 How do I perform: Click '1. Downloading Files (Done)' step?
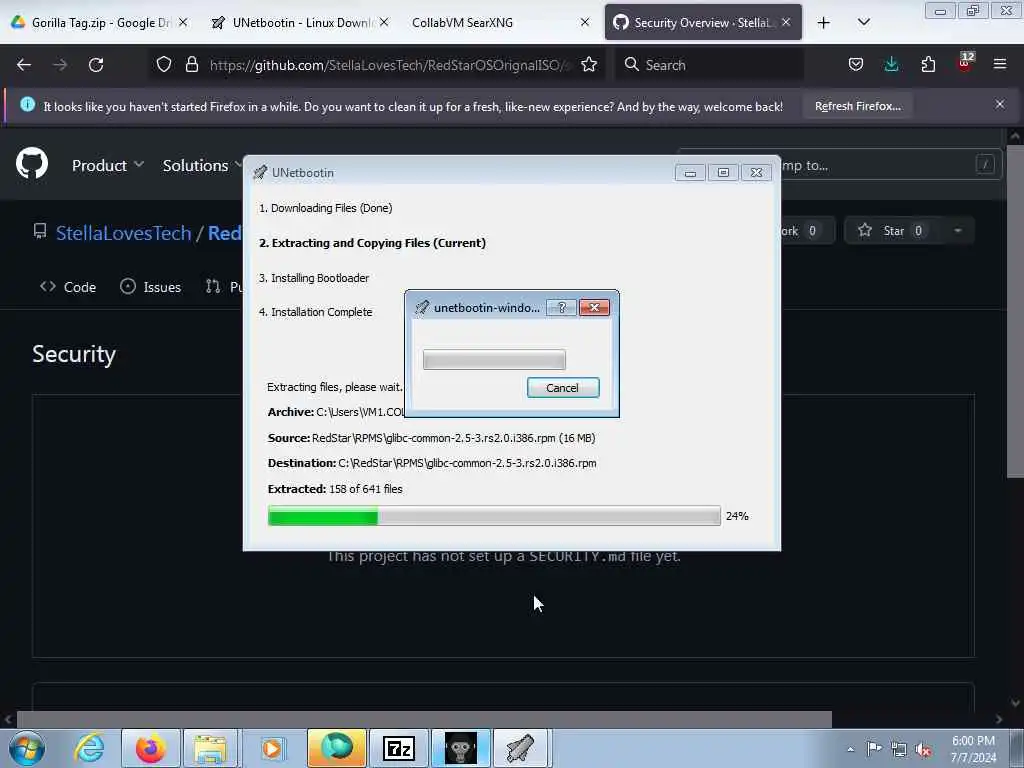point(325,208)
